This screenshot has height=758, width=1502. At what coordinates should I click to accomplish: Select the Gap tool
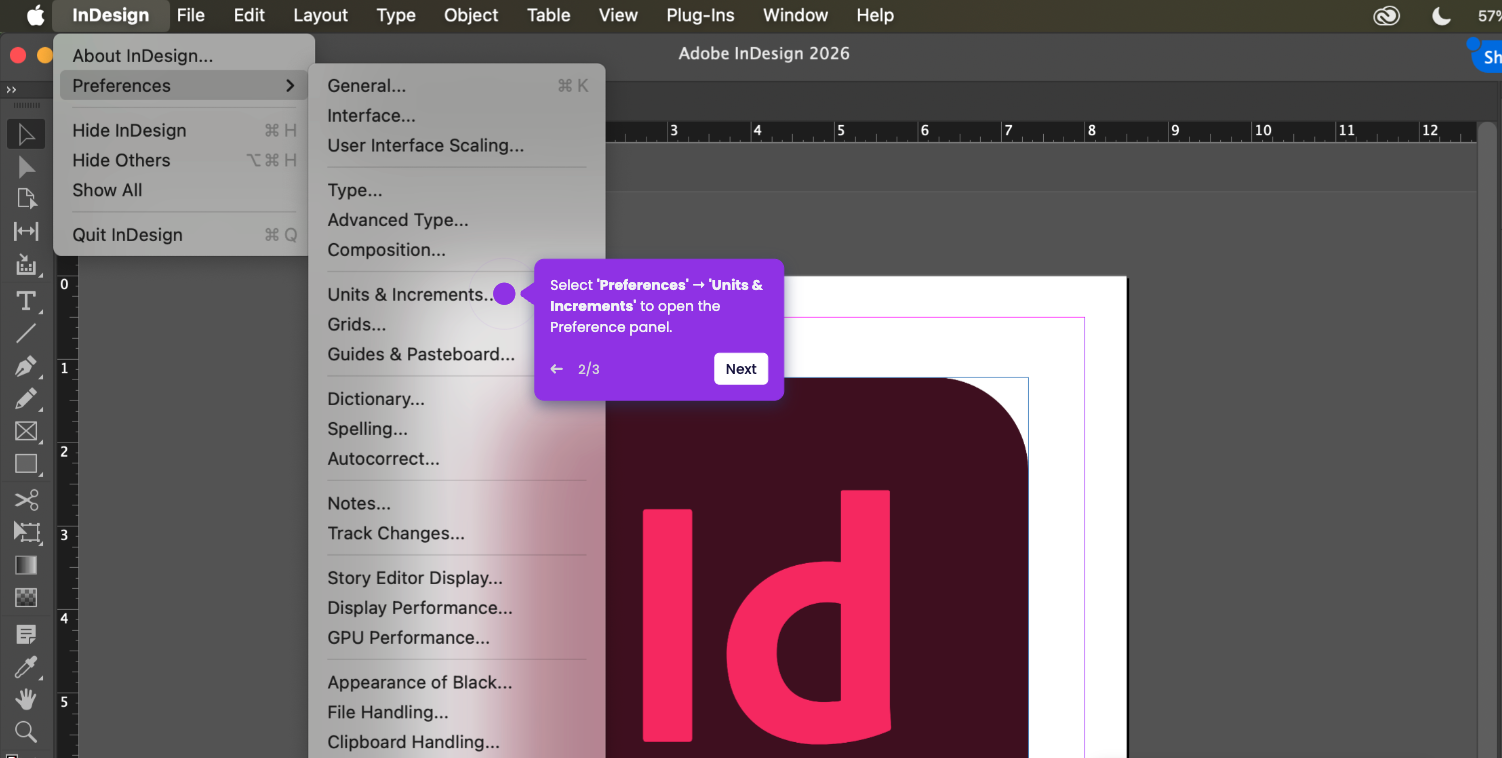pos(26,232)
